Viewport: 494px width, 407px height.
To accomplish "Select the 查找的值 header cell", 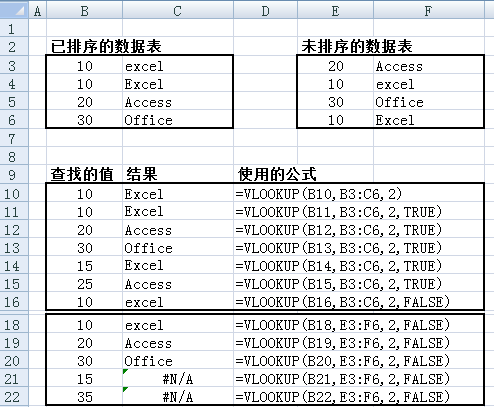I will 82,175.
